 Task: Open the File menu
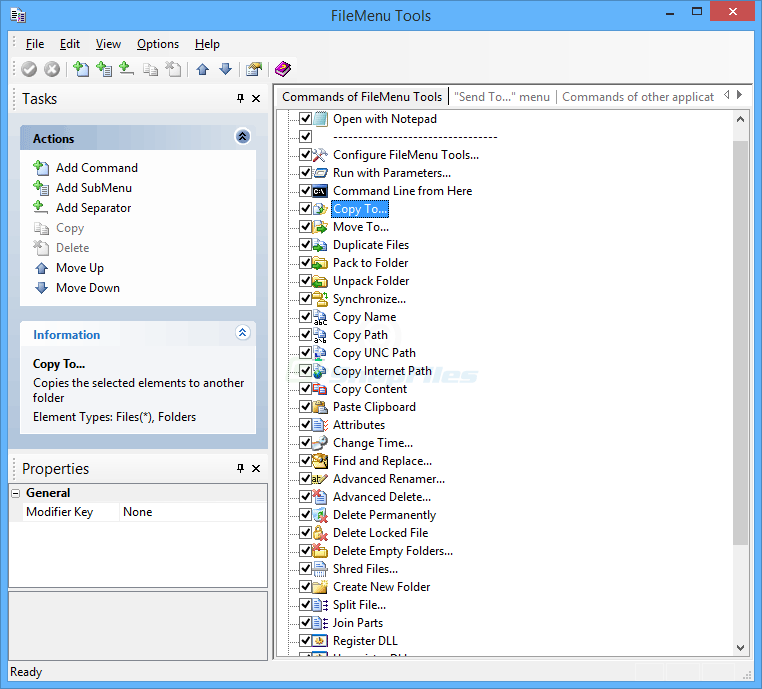[x=35, y=44]
